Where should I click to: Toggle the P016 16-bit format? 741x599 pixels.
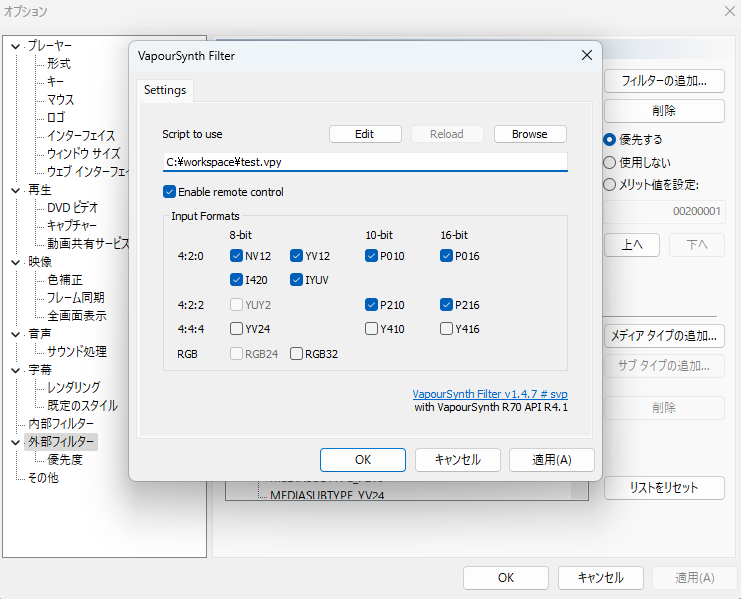446,256
